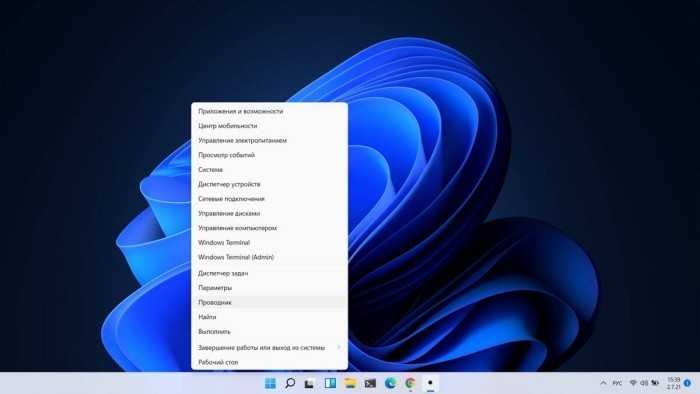Show hidden tray icons chevron

(603, 383)
